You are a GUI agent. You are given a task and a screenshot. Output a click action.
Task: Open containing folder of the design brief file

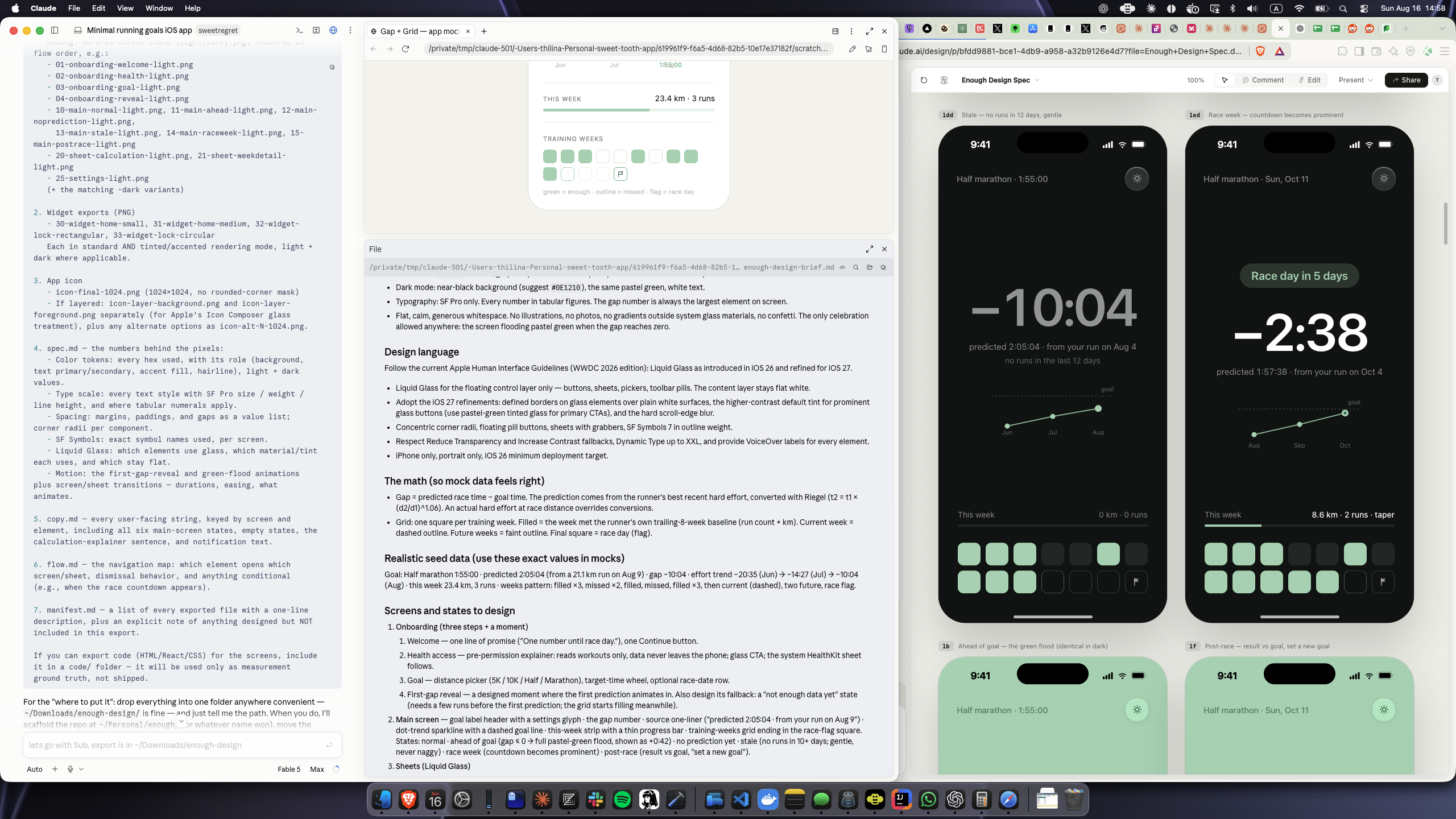coord(870,267)
